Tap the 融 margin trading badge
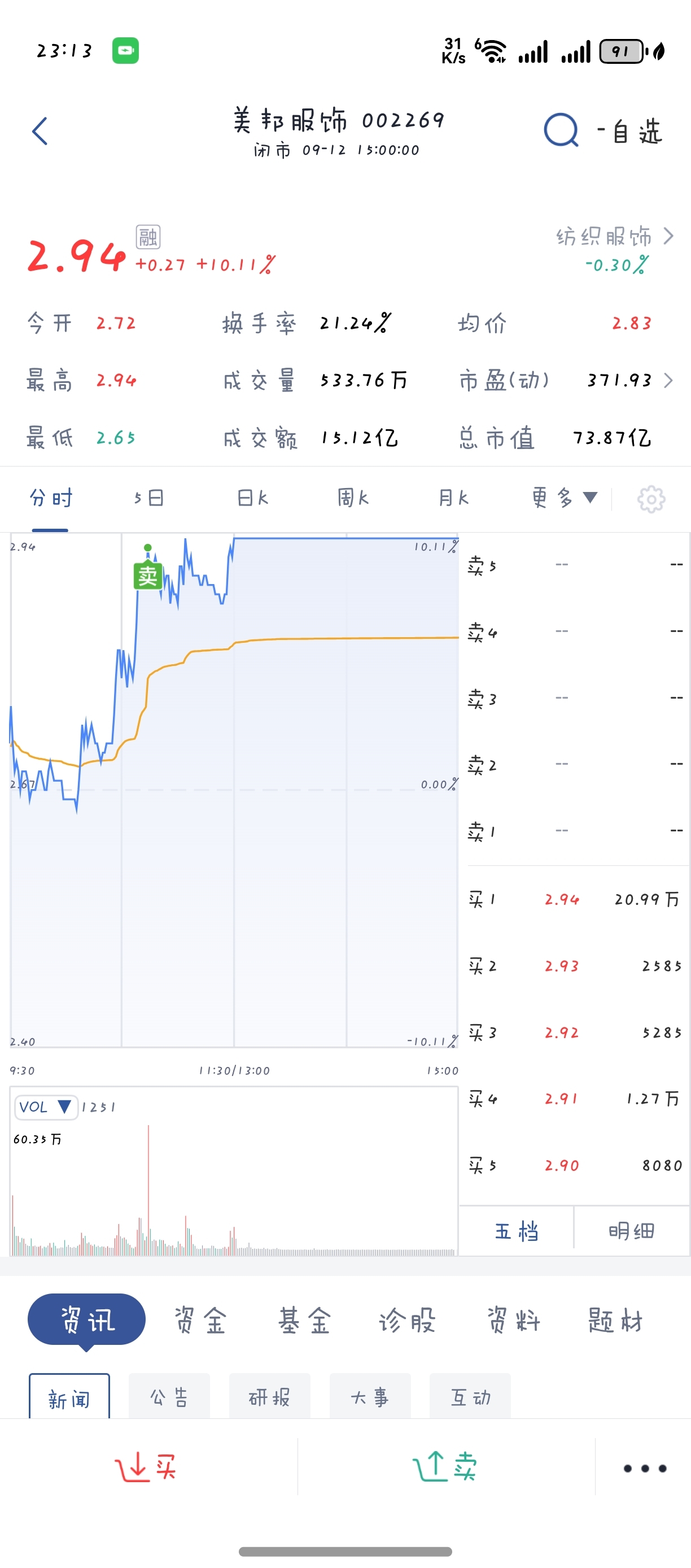691x1568 pixels. (148, 237)
